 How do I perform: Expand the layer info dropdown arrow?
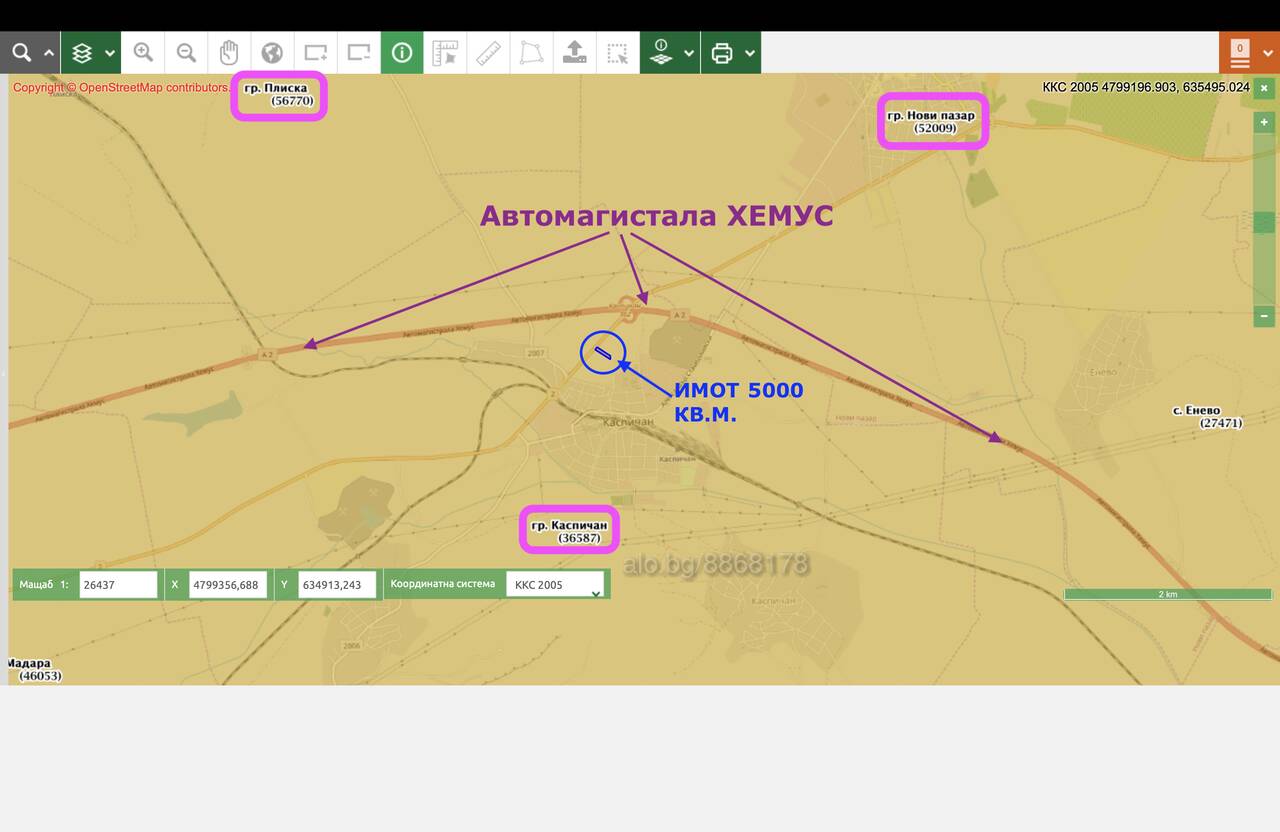[x=689, y=53]
